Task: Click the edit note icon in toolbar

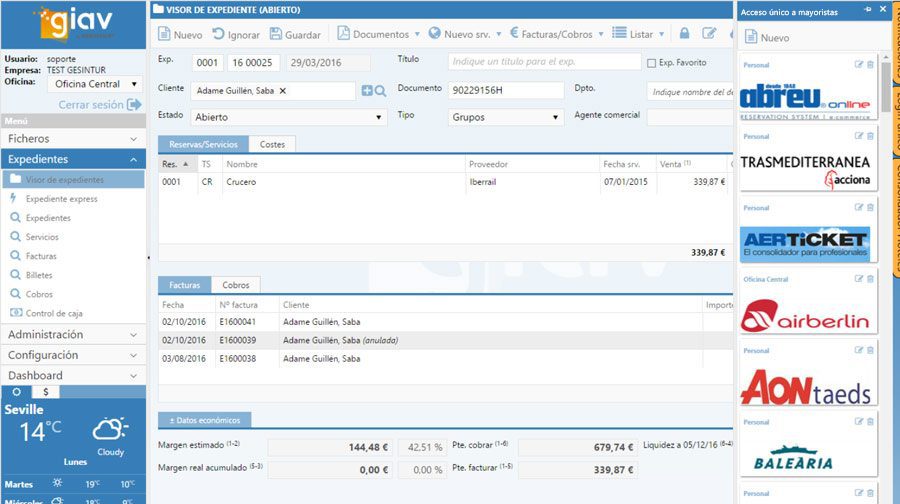Action: 709,34
